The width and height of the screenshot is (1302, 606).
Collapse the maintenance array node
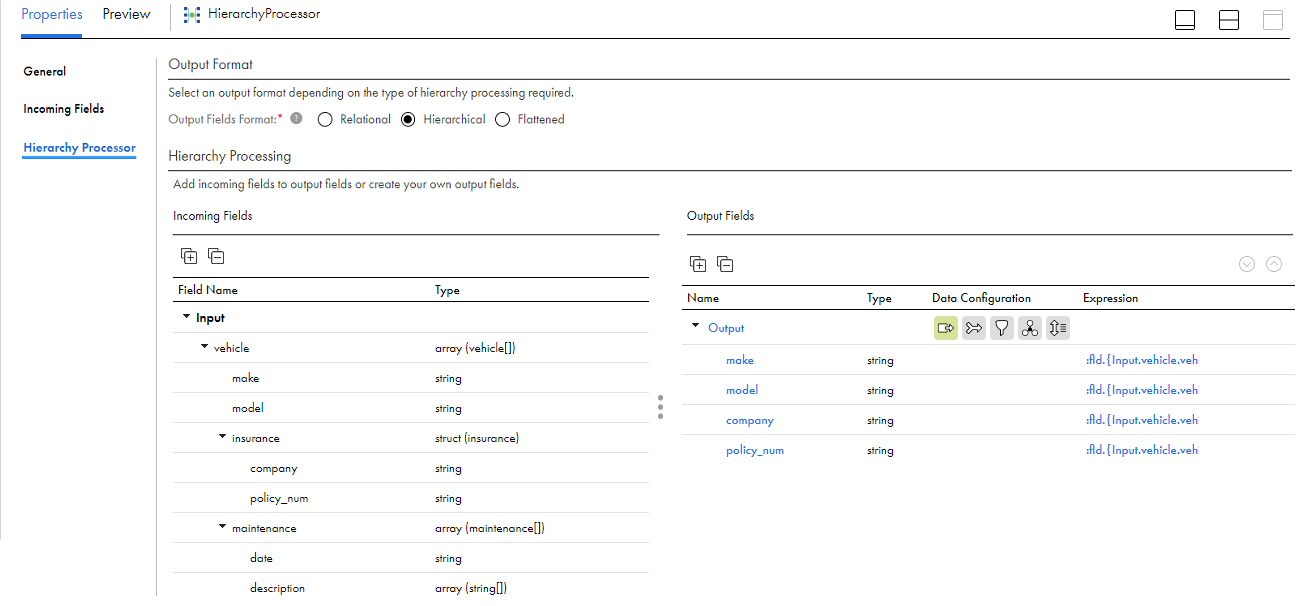click(222, 527)
